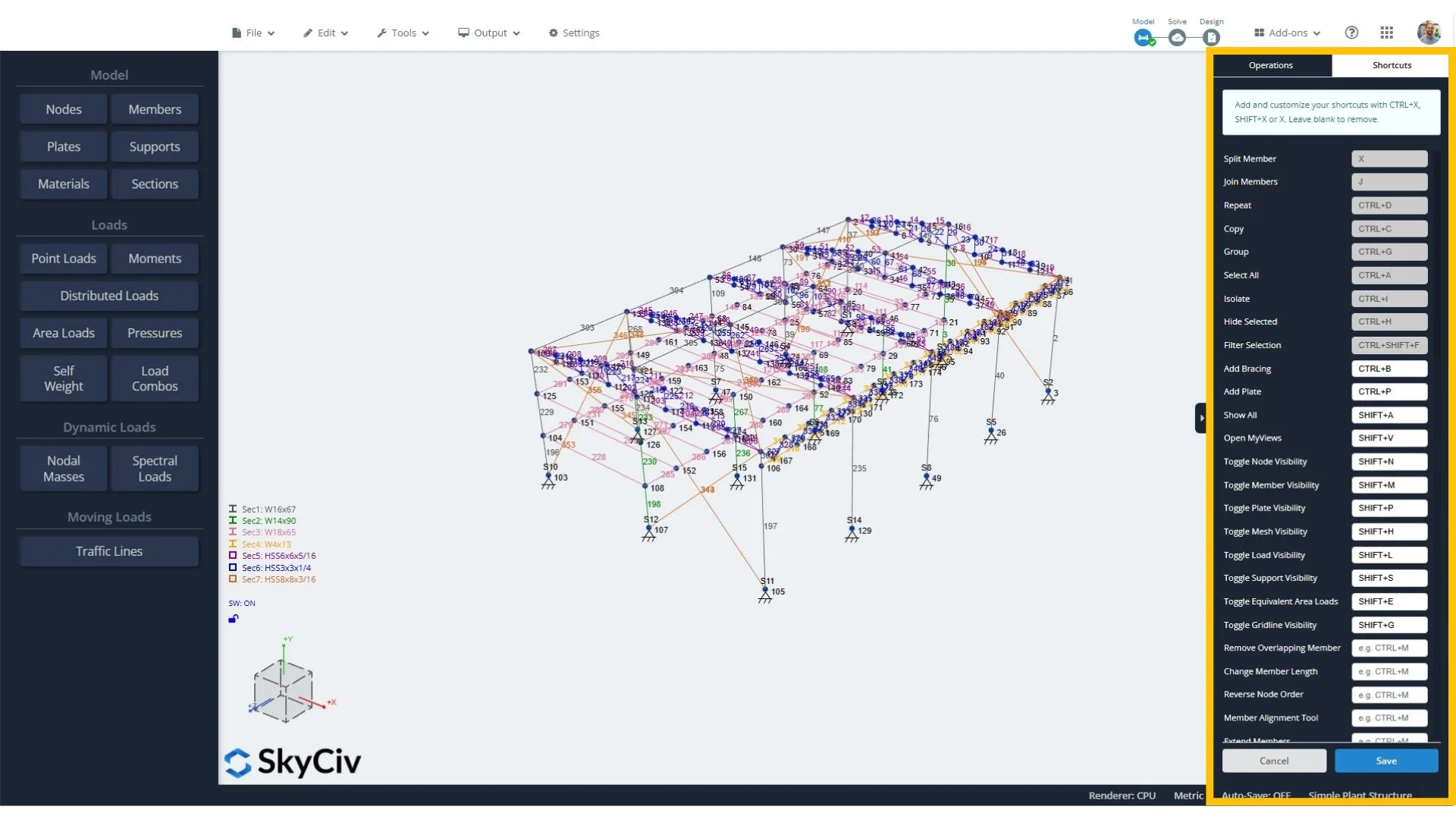Viewport: 1456px width, 819px height.
Task: Click the Distributed Loads button
Action: (109, 296)
